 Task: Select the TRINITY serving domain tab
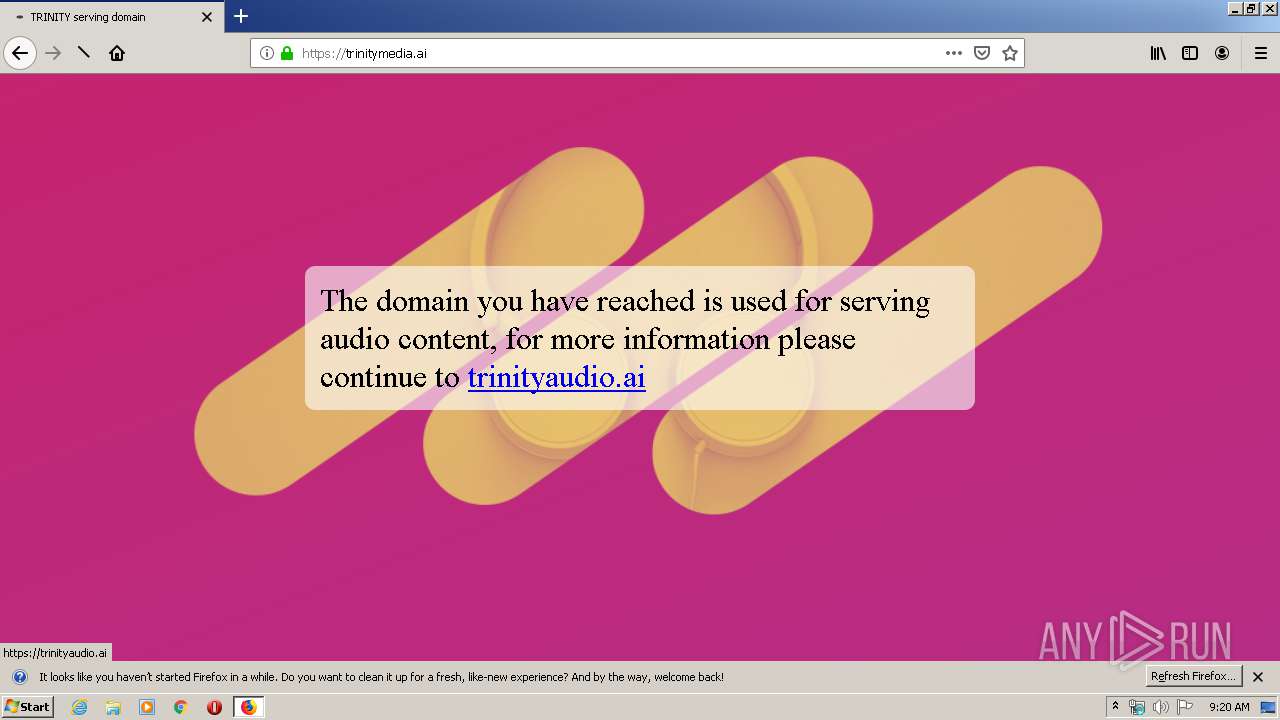point(112,17)
